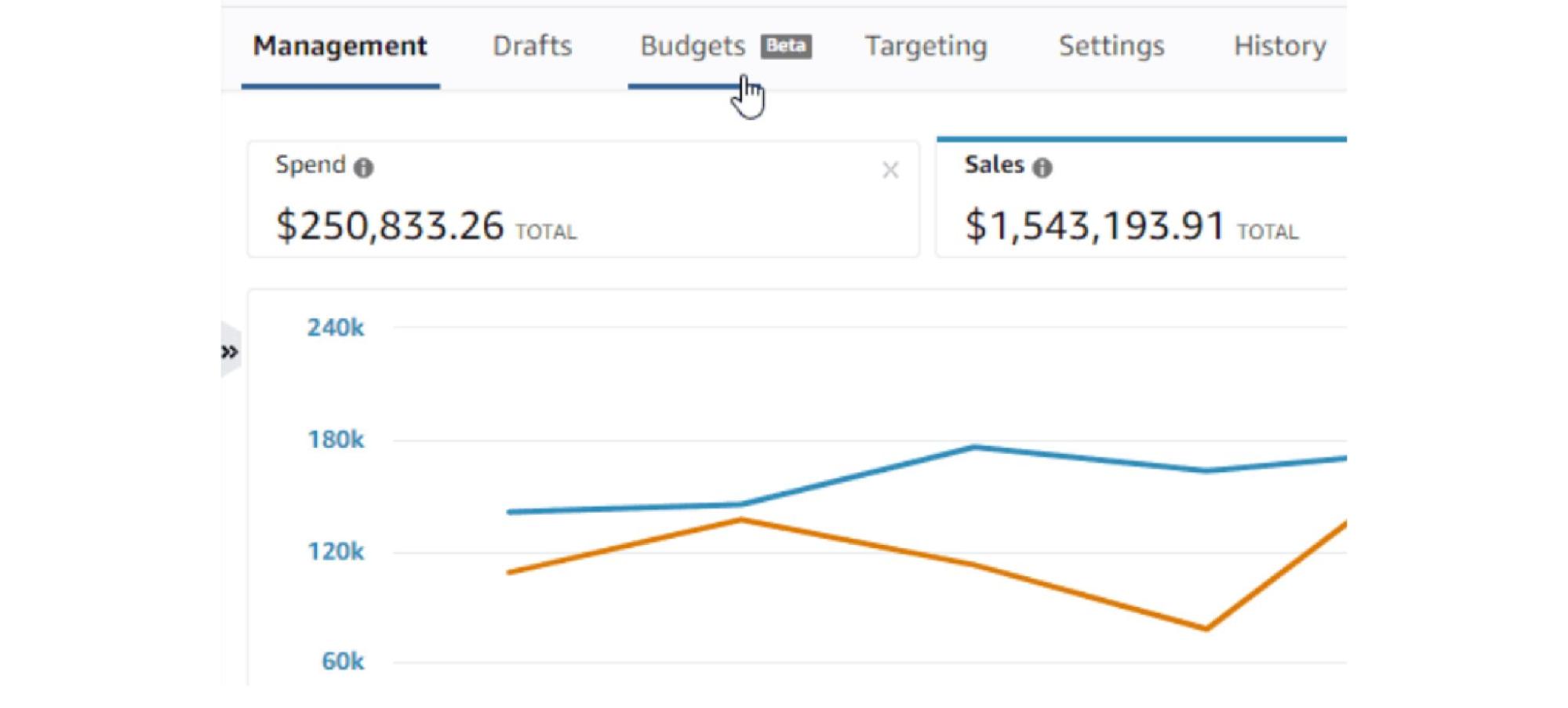
Task: Open the Budgets Beta tab
Action: click(x=693, y=45)
